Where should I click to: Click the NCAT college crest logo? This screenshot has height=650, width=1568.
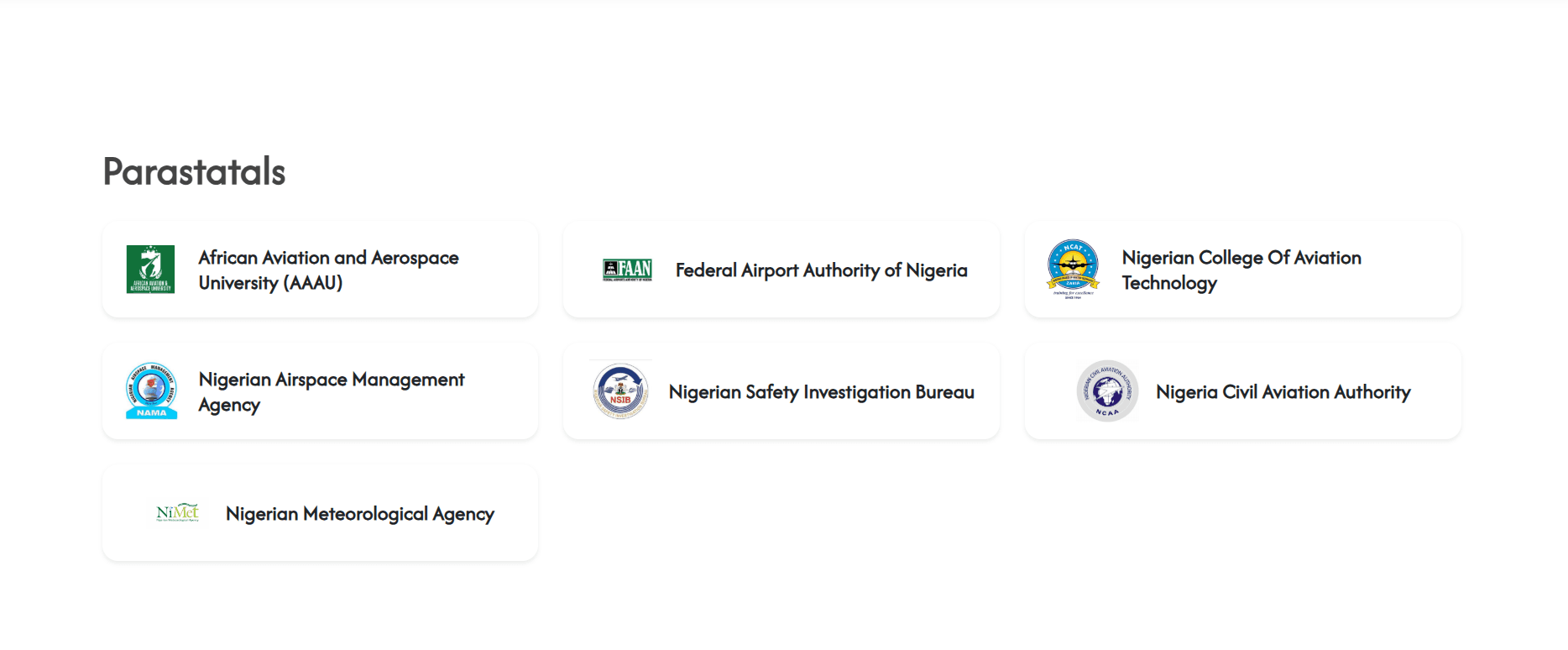click(x=1073, y=270)
